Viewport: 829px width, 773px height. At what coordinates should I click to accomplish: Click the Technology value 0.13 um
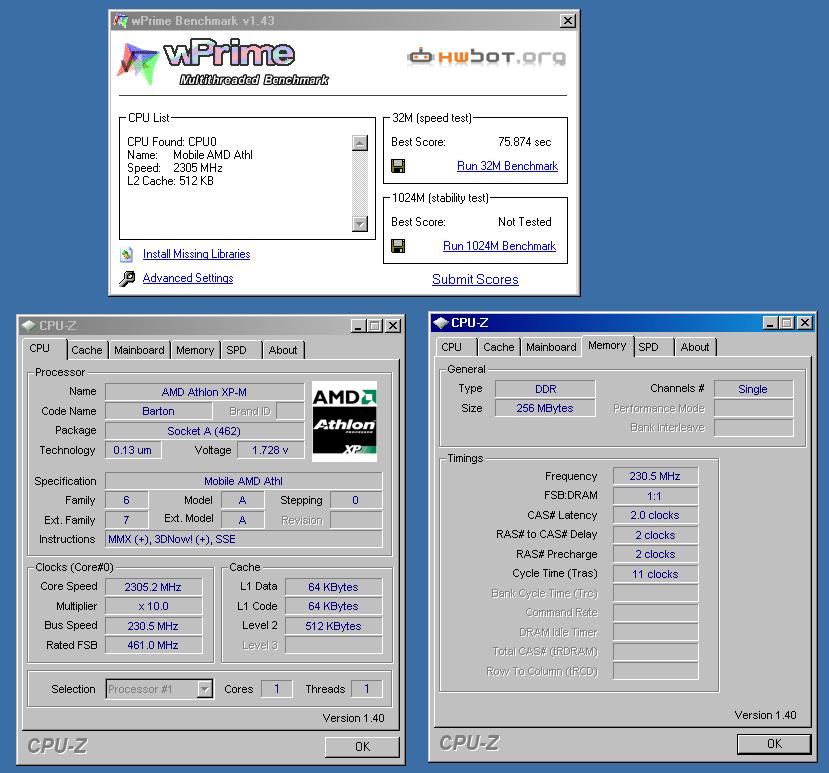(x=133, y=450)
